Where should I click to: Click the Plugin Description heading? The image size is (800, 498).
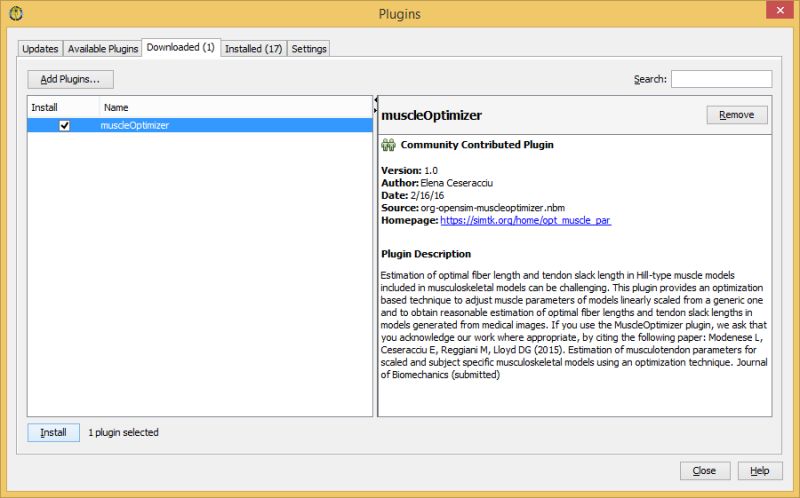point(426,254)
